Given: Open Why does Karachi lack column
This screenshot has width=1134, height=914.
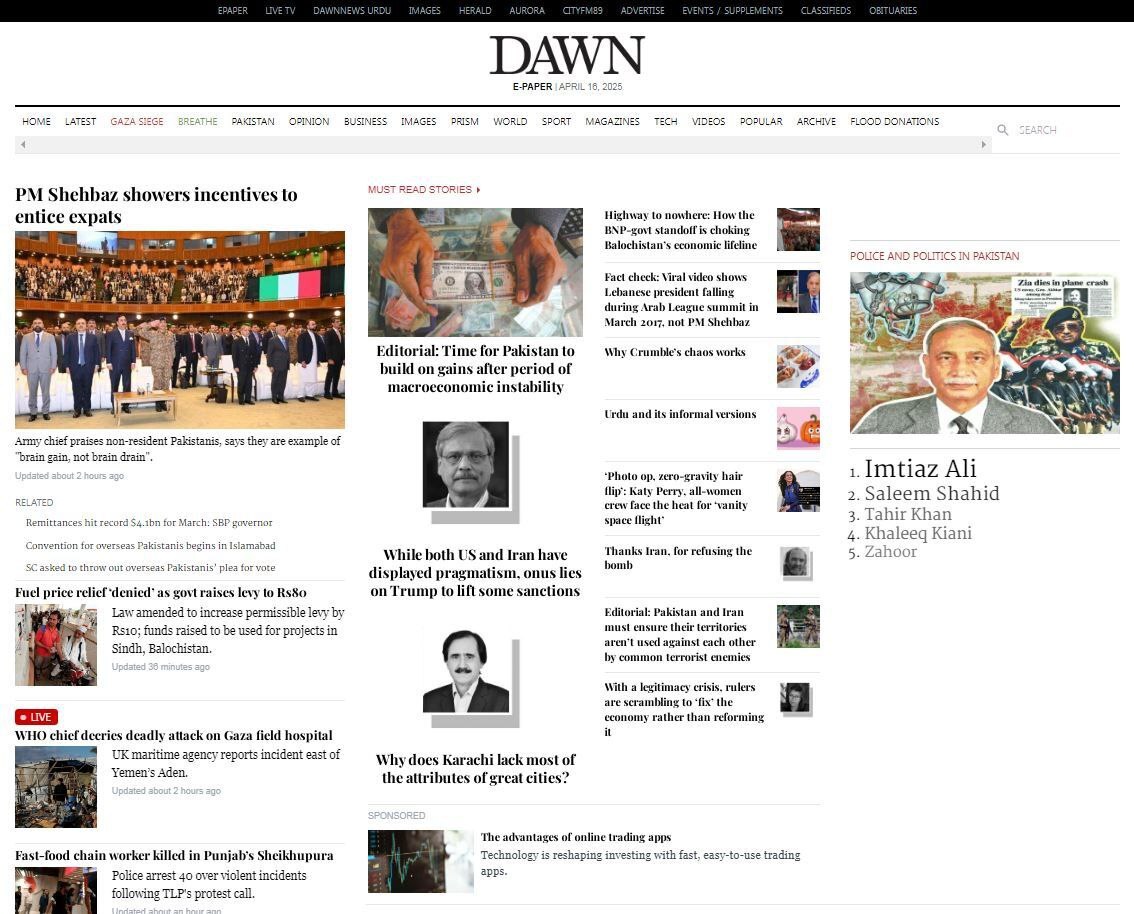Looking at the screenshot, I should pos(475,769).
